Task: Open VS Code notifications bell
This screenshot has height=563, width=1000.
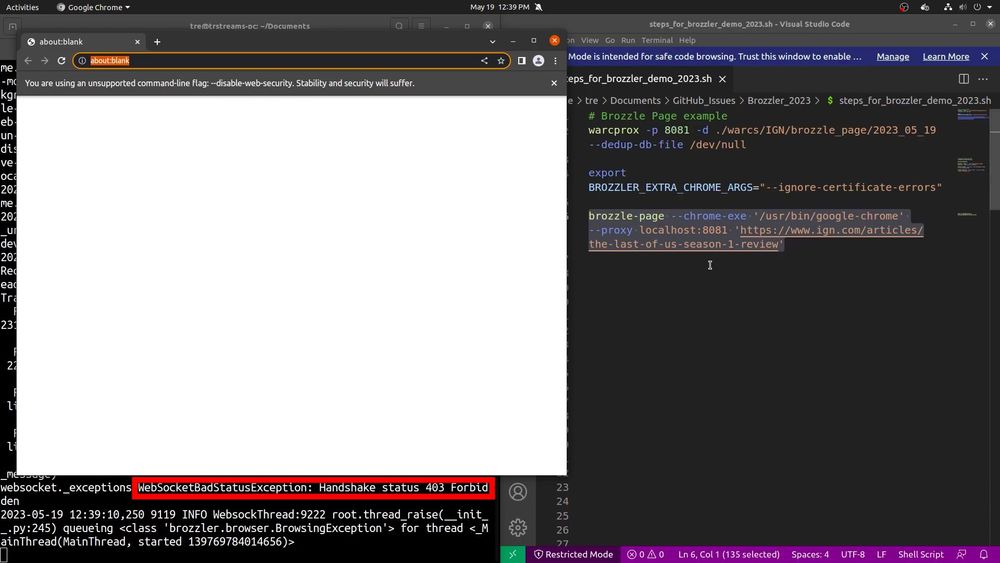Action: coord(983,555)
